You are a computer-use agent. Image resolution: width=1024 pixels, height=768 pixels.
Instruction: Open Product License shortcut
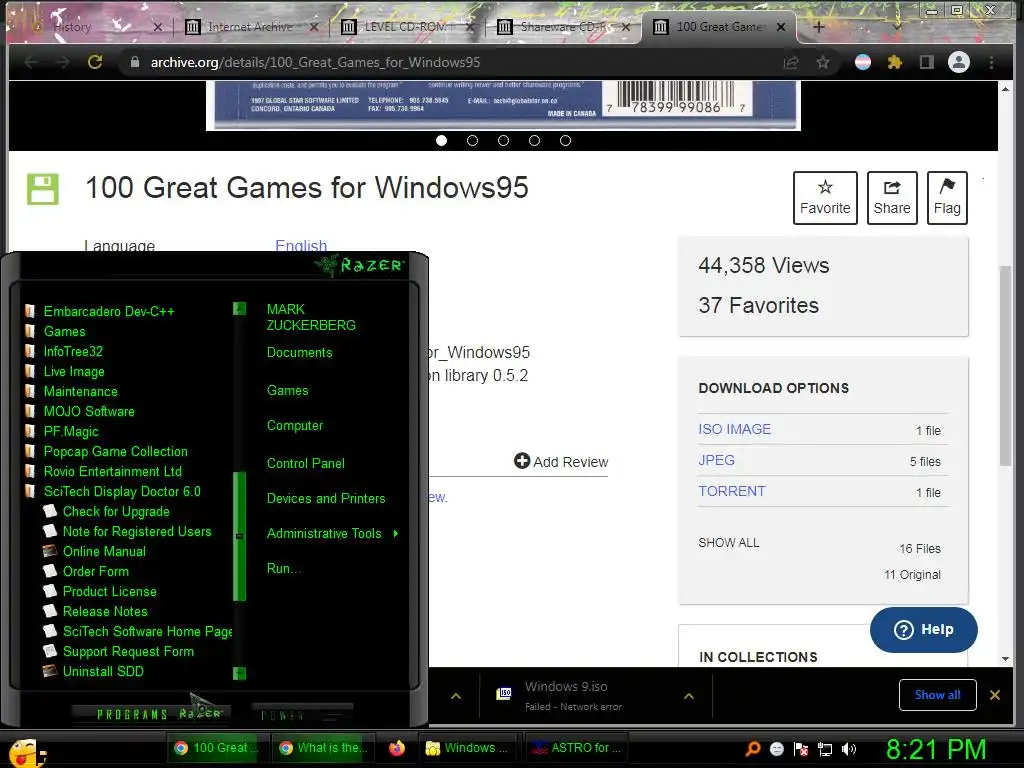click(x=109, y=592)
